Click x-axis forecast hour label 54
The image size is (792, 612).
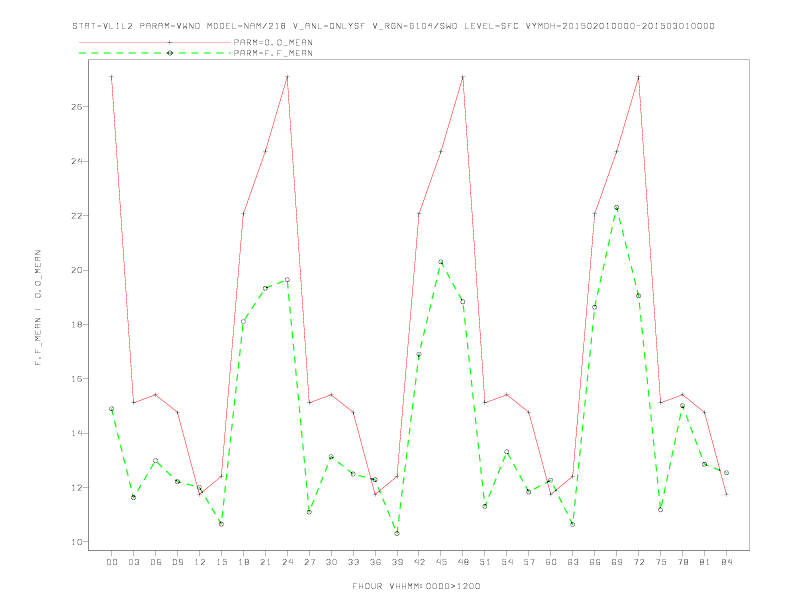[507, 562]
